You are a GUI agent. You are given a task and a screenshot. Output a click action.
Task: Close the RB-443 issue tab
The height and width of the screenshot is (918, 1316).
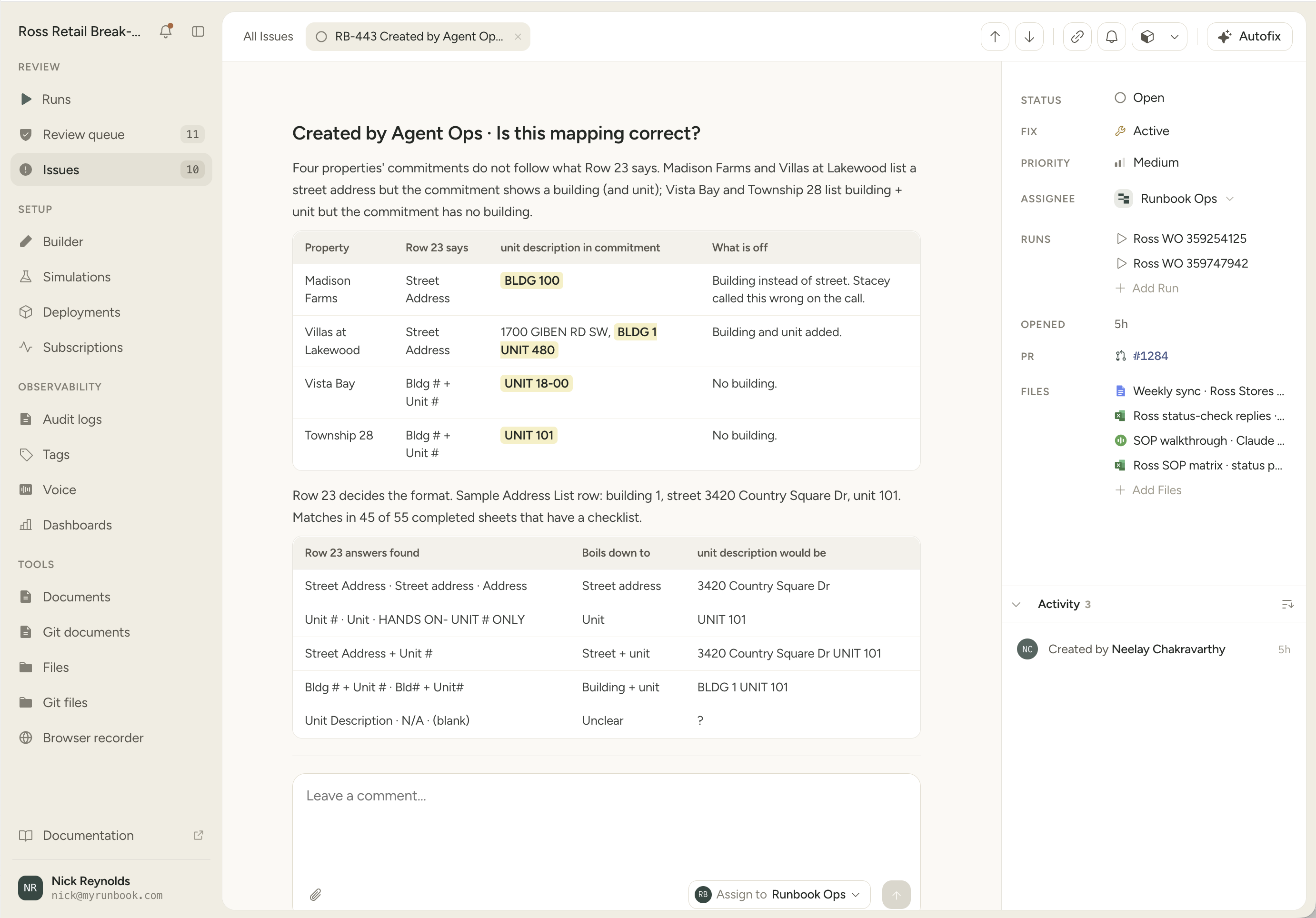[518, 37]
